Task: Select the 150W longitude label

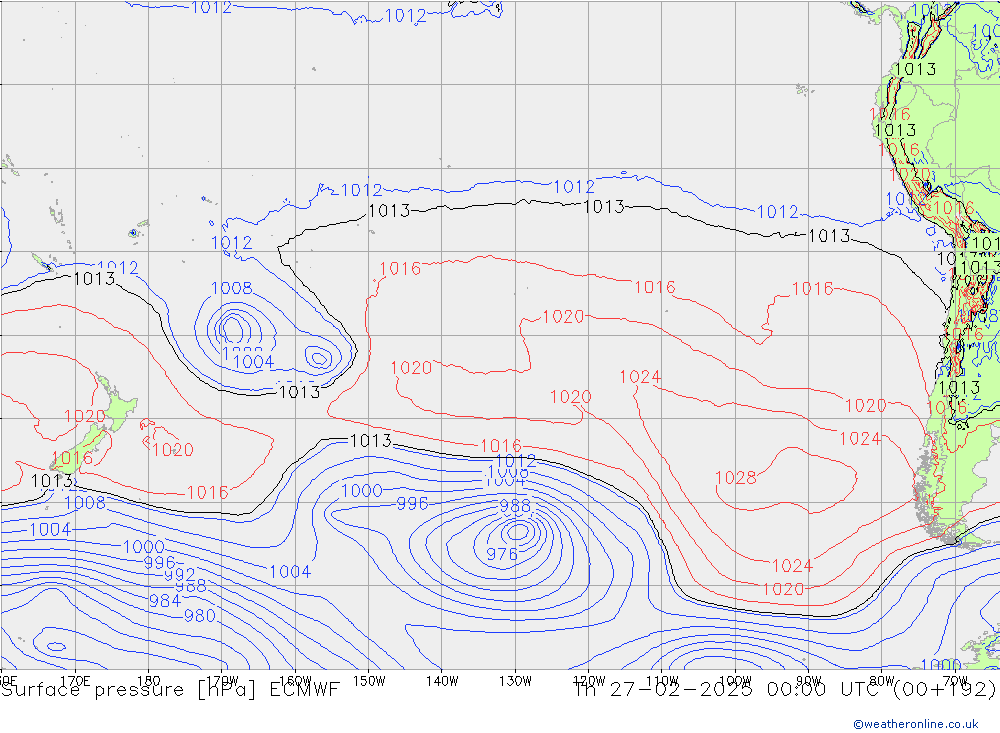Action: click(369, 681)
